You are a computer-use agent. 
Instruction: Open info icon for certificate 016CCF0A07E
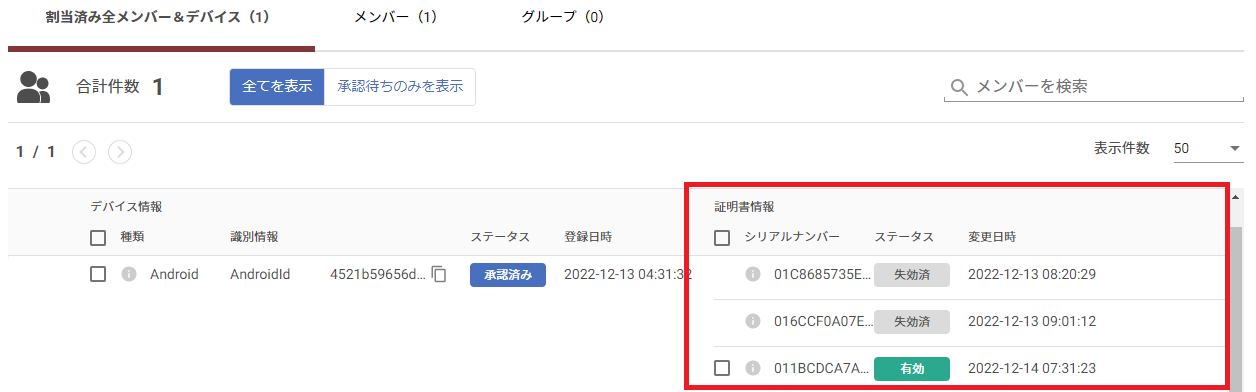pyautogui.click(x=753, y=321)
